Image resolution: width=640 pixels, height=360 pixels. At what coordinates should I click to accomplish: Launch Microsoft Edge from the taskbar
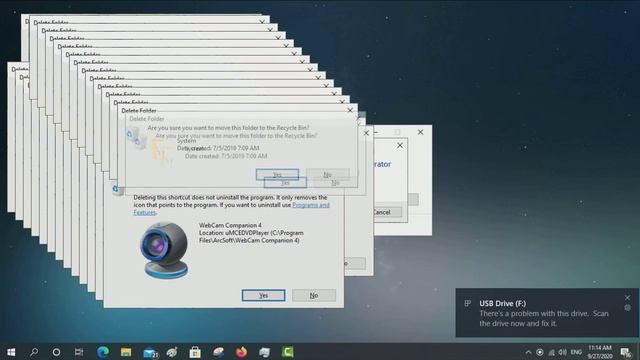click(x=103, y=352)
